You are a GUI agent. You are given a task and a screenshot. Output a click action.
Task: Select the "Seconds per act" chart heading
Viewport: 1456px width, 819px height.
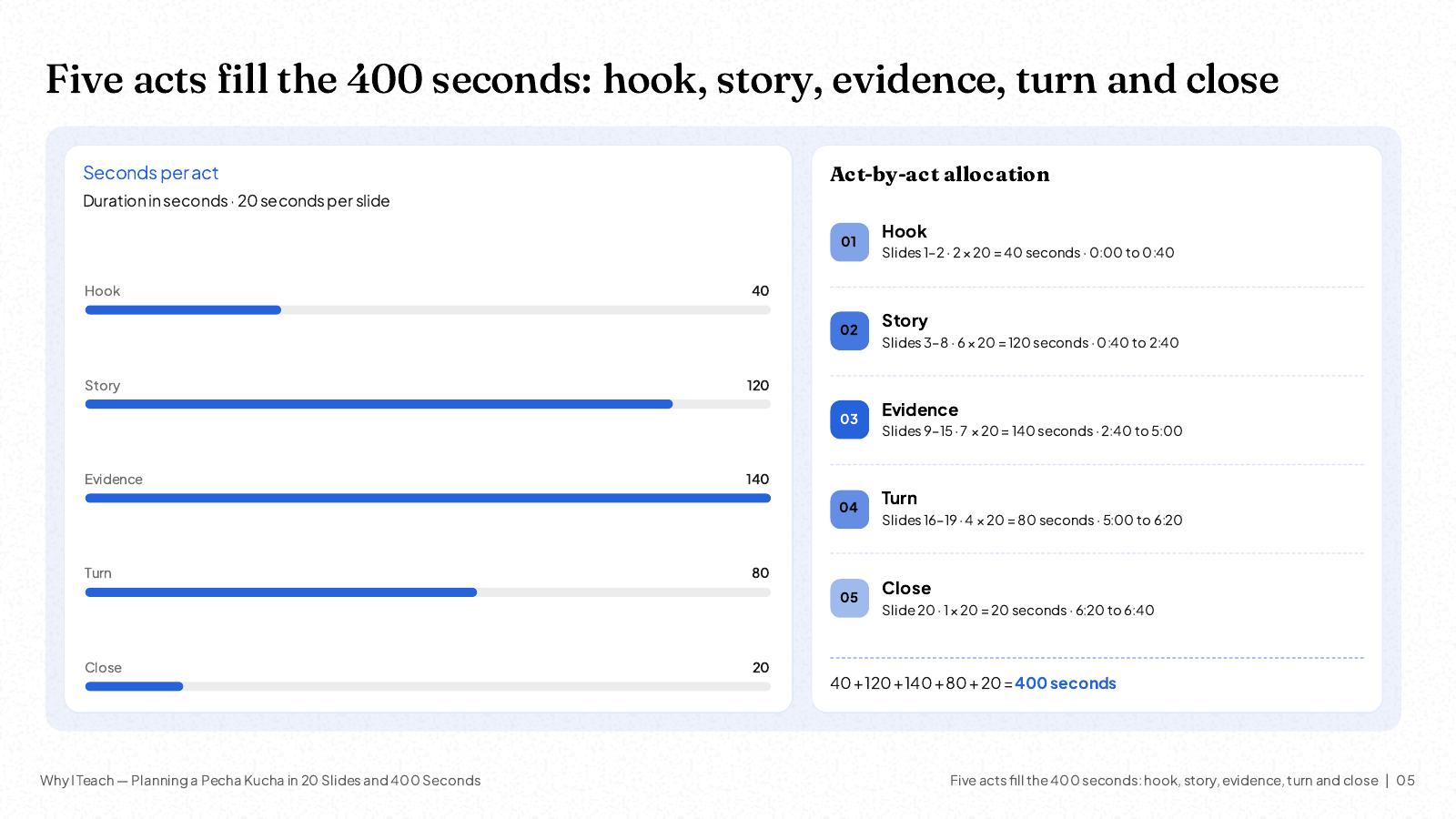pos(151,173)
